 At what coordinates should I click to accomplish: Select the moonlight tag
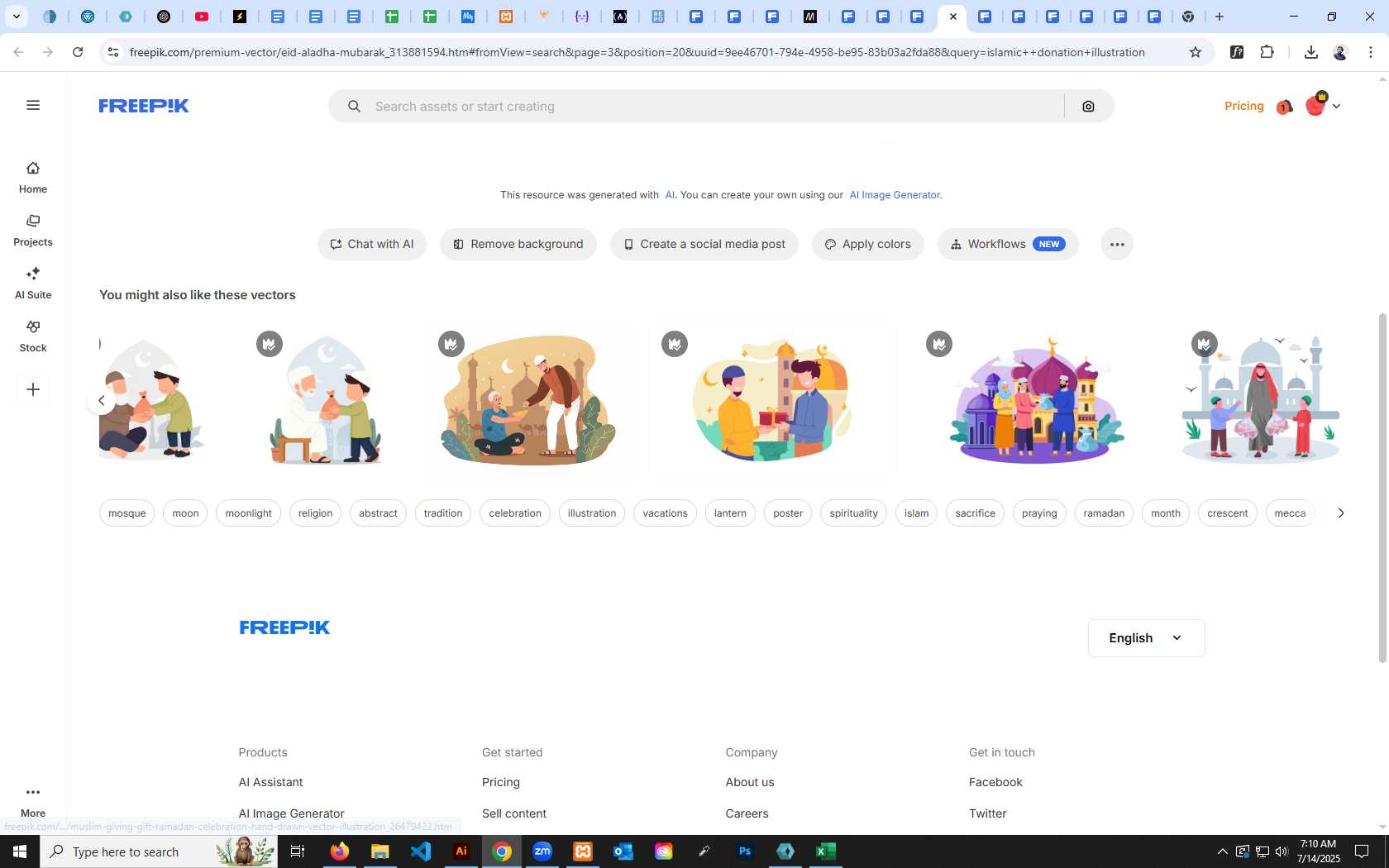(248, 513)
